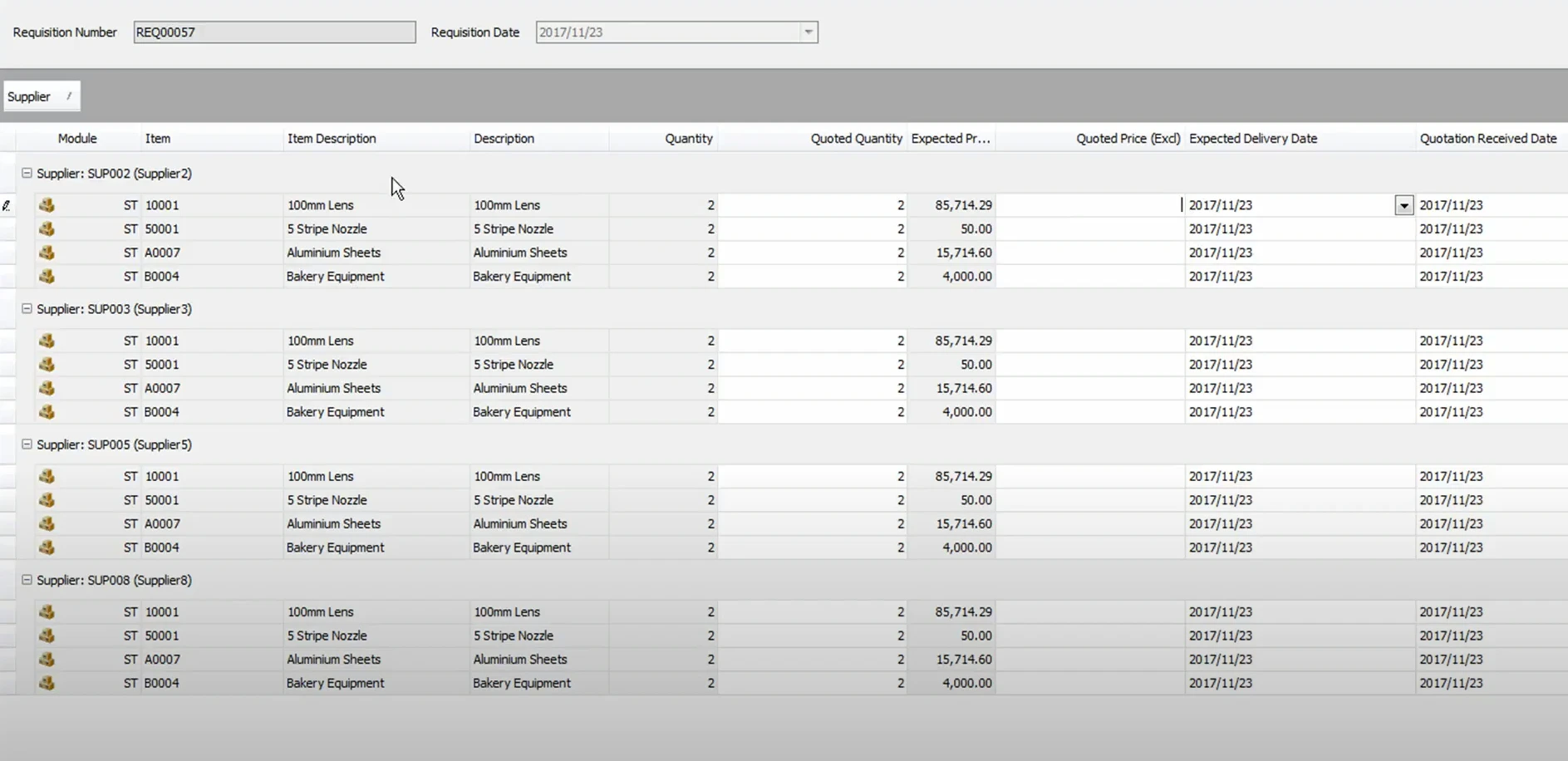Click the package icon beside item B0004 under Supplier8

click(47, 683)
